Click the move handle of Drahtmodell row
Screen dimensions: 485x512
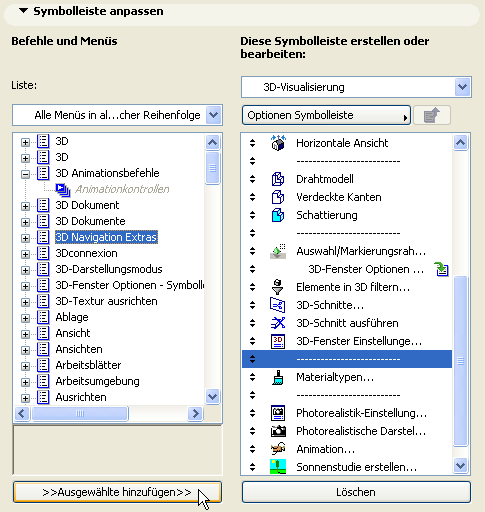pos(252,179)
